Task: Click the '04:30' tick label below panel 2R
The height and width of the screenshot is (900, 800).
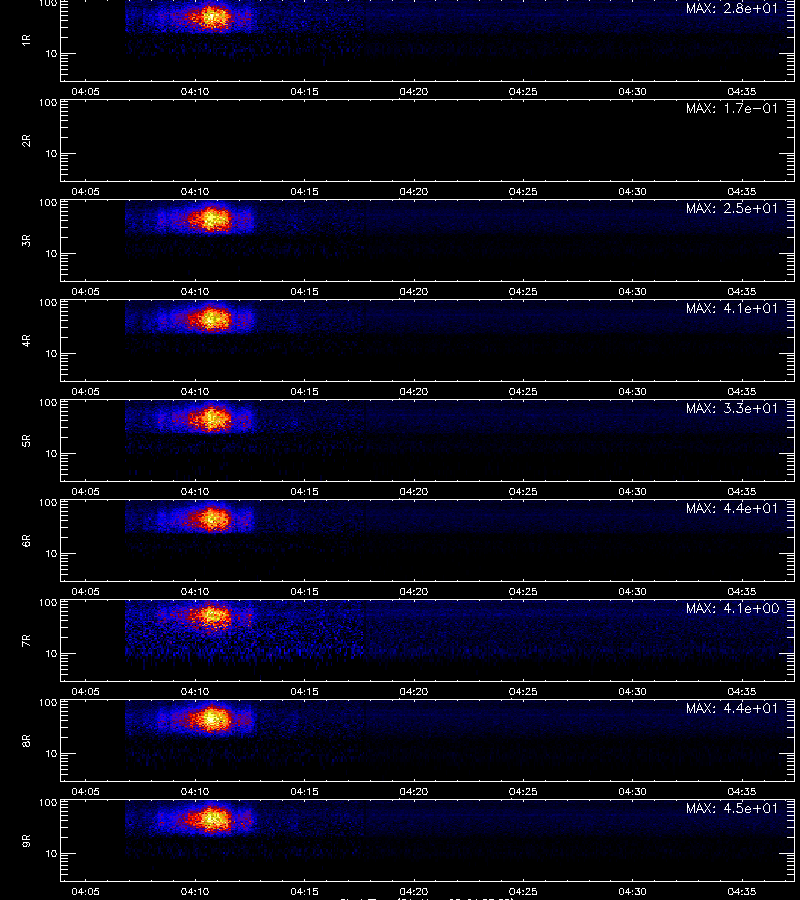Action: 632,192
